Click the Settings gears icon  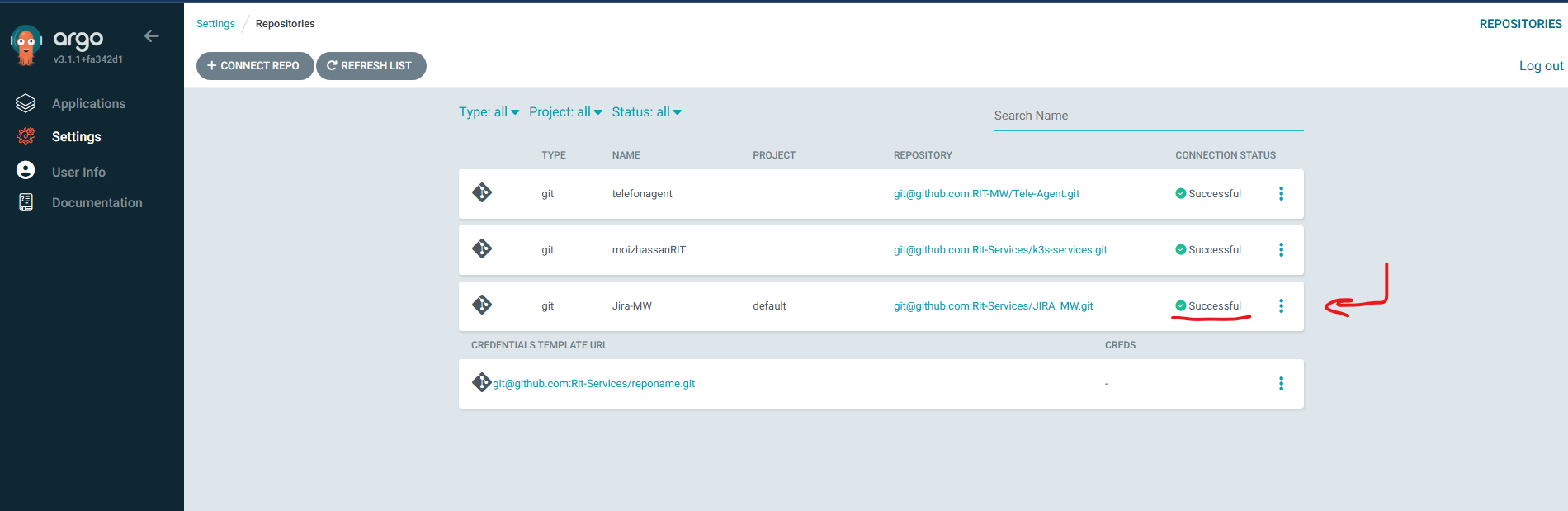click(26, 136)
